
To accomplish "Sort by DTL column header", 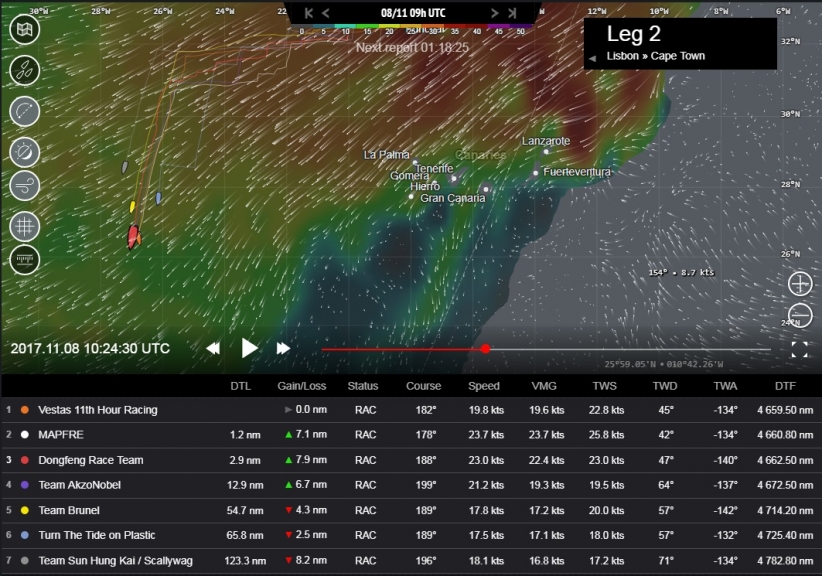I will click(x=241, y=386).
